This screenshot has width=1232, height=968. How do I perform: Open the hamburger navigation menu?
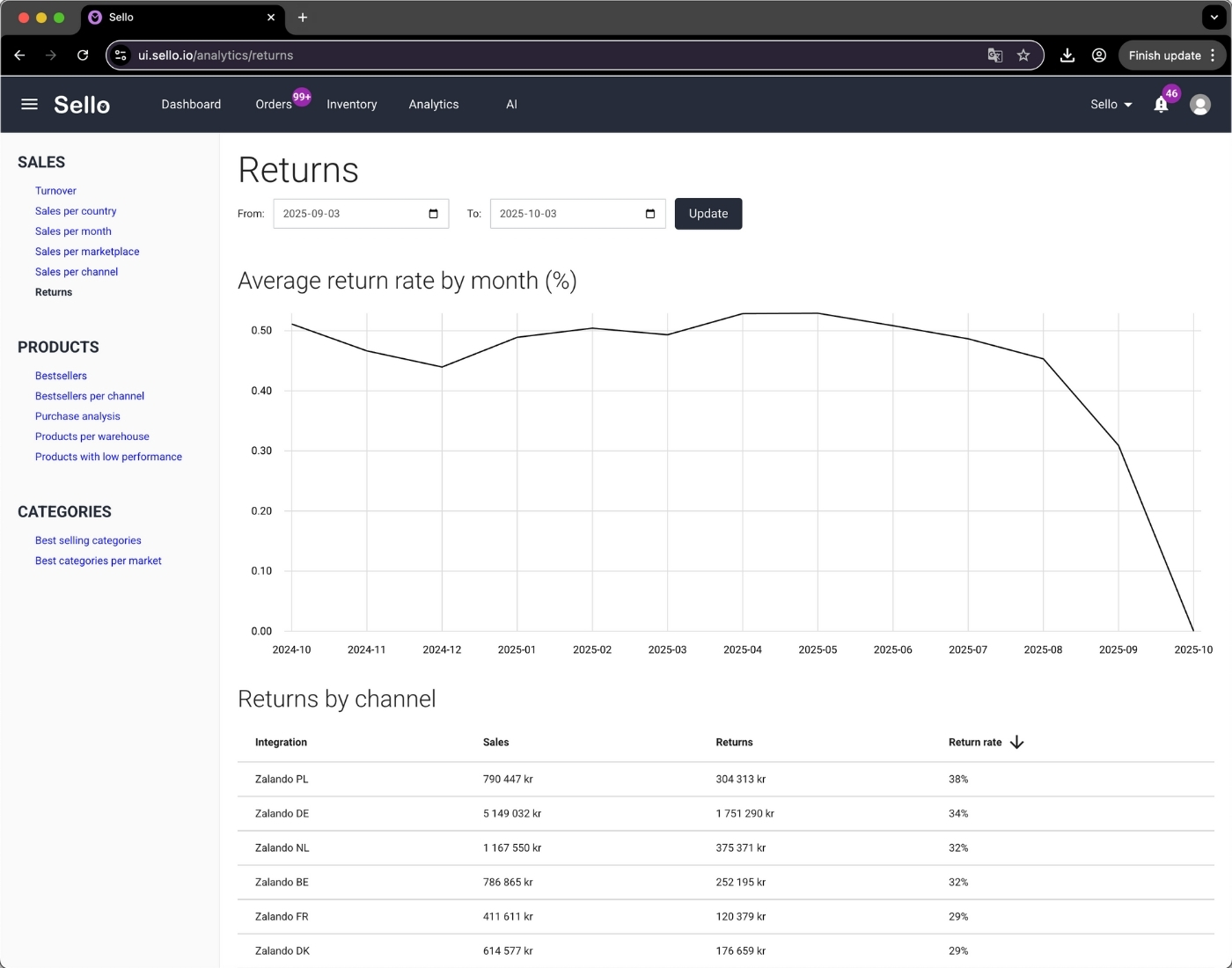click(x=29, y=104)
